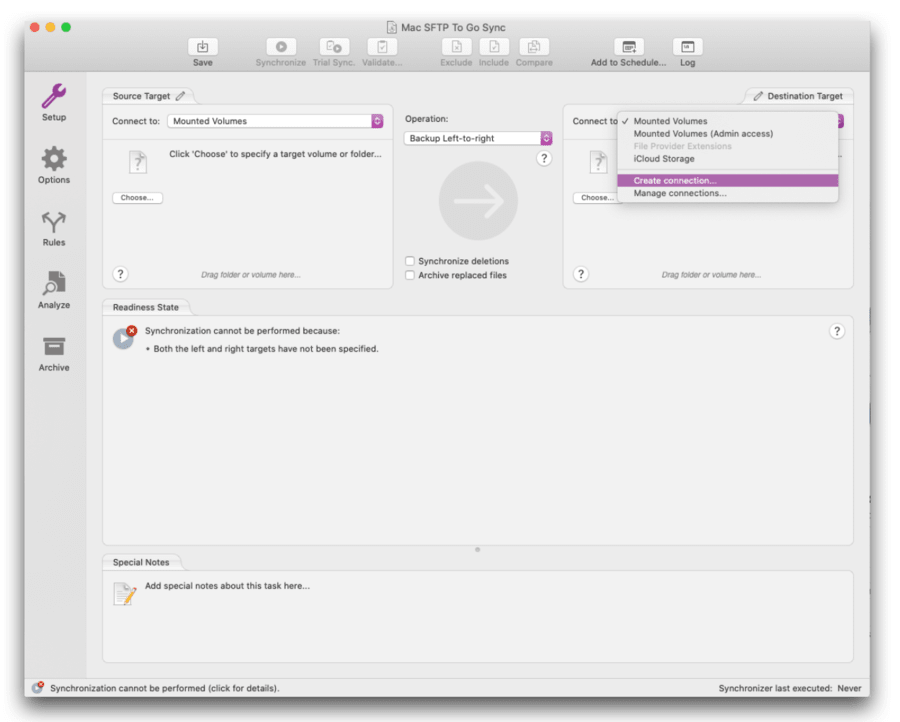Select the Options gear in the sidebar
The width and height of the screenshot is (900, 722).
[53, 165]
